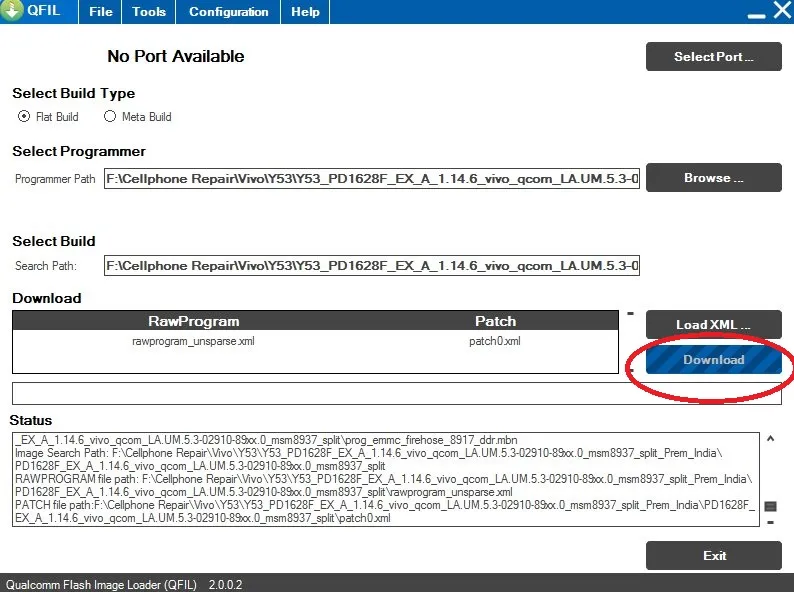The image size is (794, 592).
Task: Open the Help menu
Action: click(305, 12)
